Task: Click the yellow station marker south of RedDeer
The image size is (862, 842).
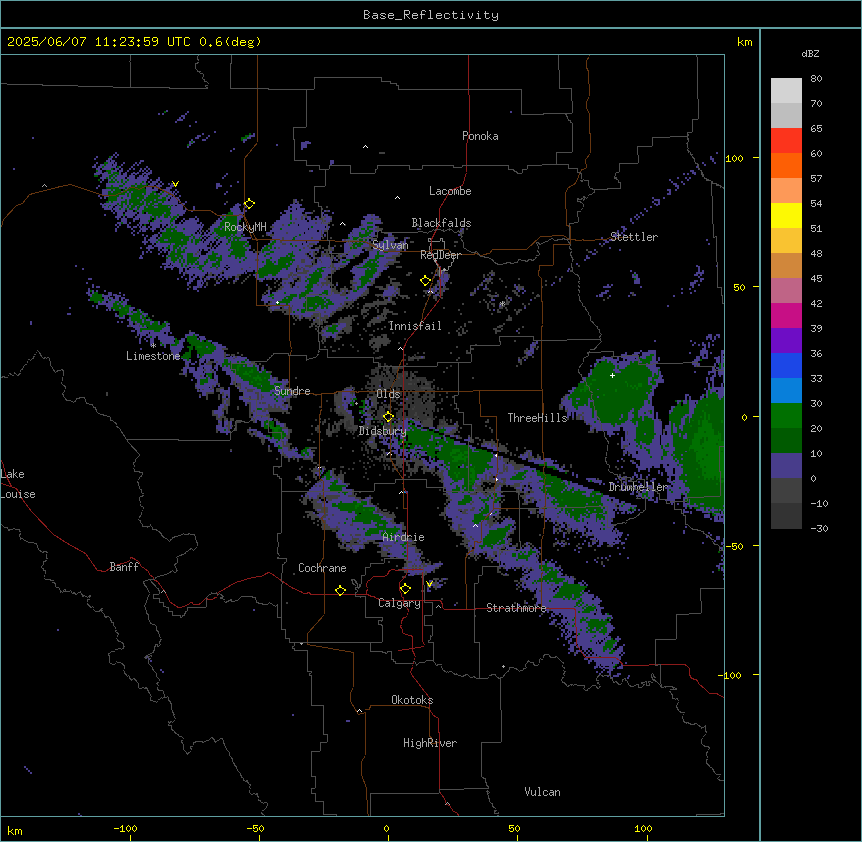Action: [x=425, y=281]
